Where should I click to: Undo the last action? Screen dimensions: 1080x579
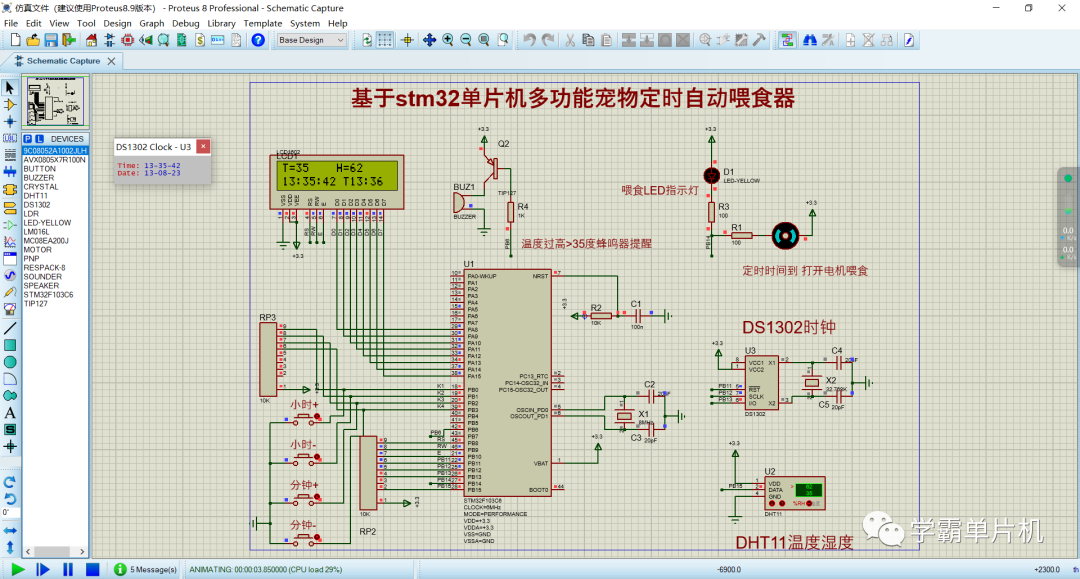tap(529, 40)
